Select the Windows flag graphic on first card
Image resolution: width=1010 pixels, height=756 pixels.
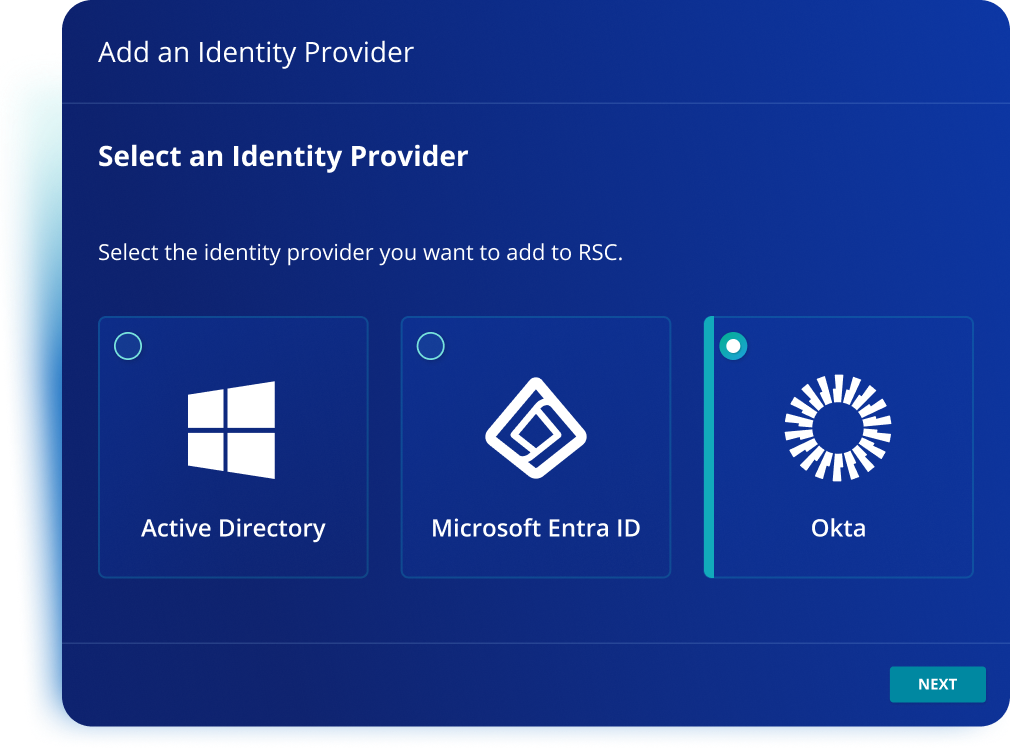pyautogui.click(x=232, y=430)
